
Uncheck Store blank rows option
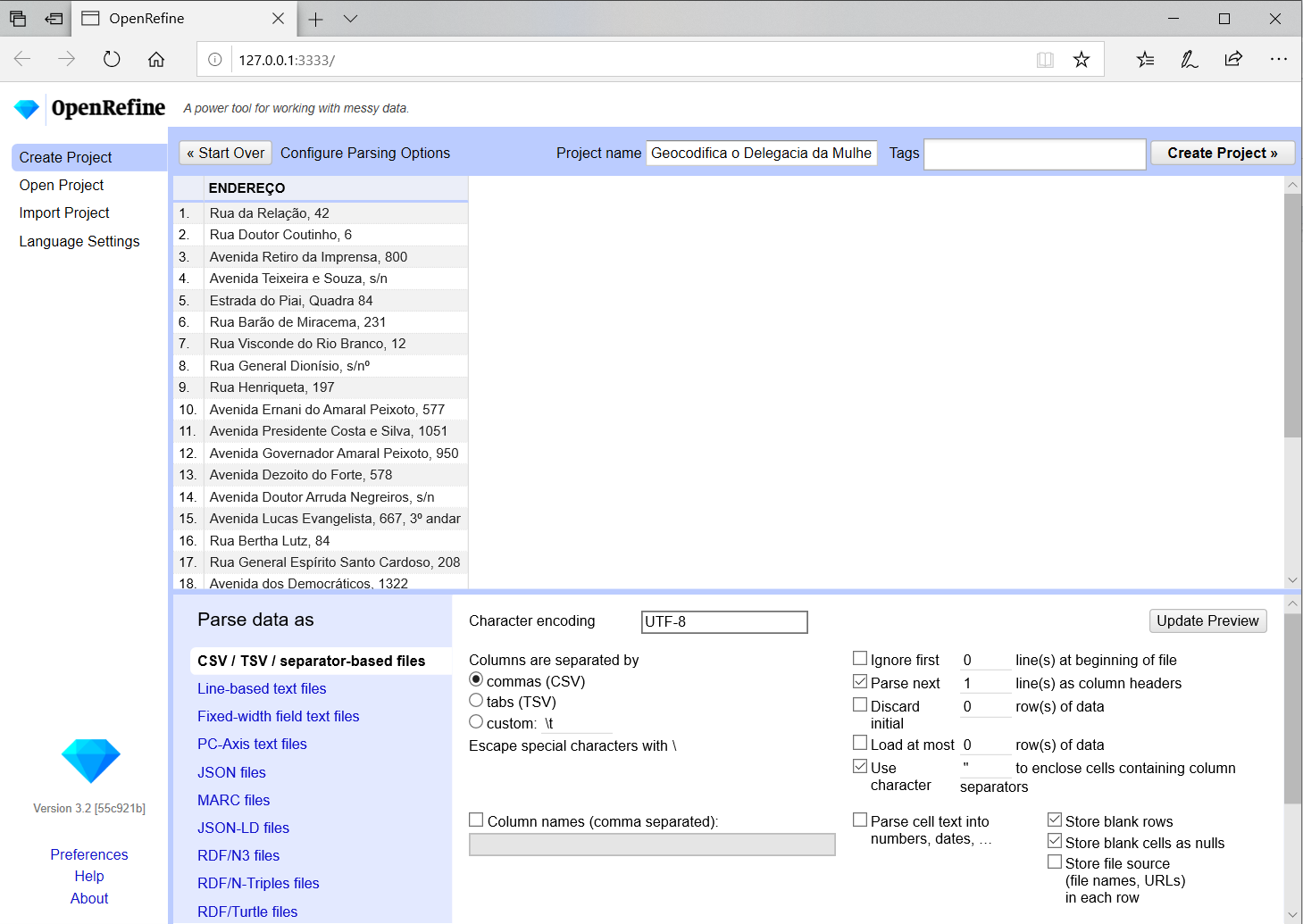click(1055, 820)
